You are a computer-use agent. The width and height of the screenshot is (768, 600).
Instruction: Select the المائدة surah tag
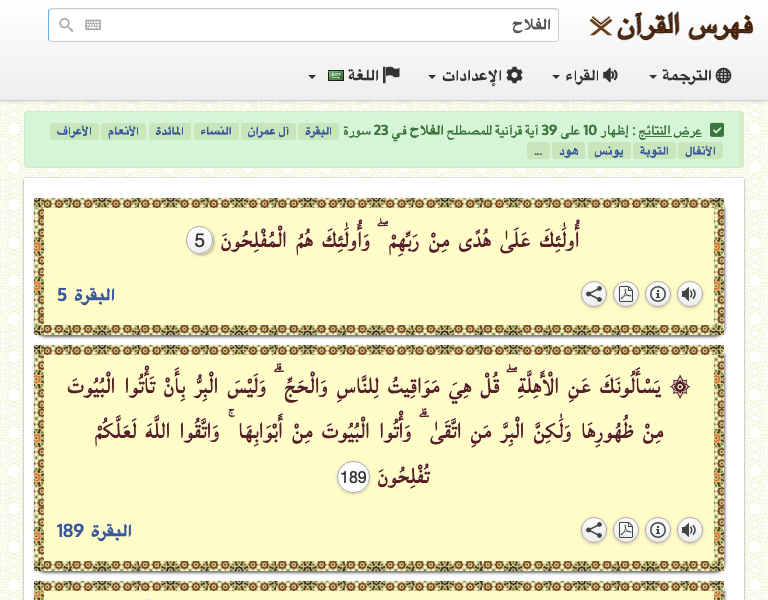click(x=174, y=132)
